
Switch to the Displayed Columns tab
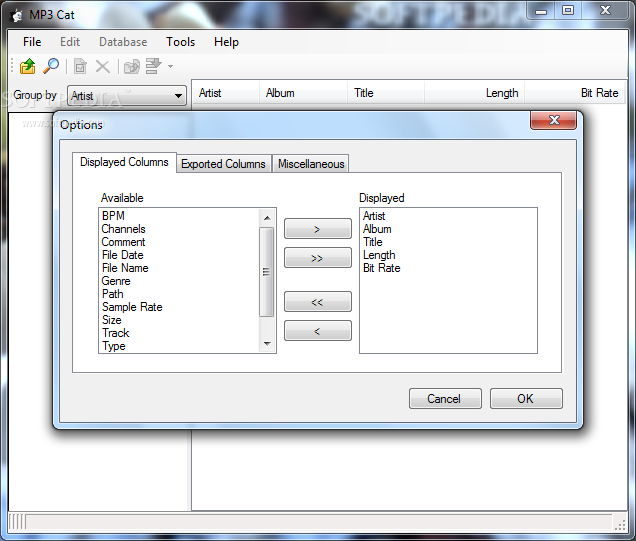coord(124,162)
